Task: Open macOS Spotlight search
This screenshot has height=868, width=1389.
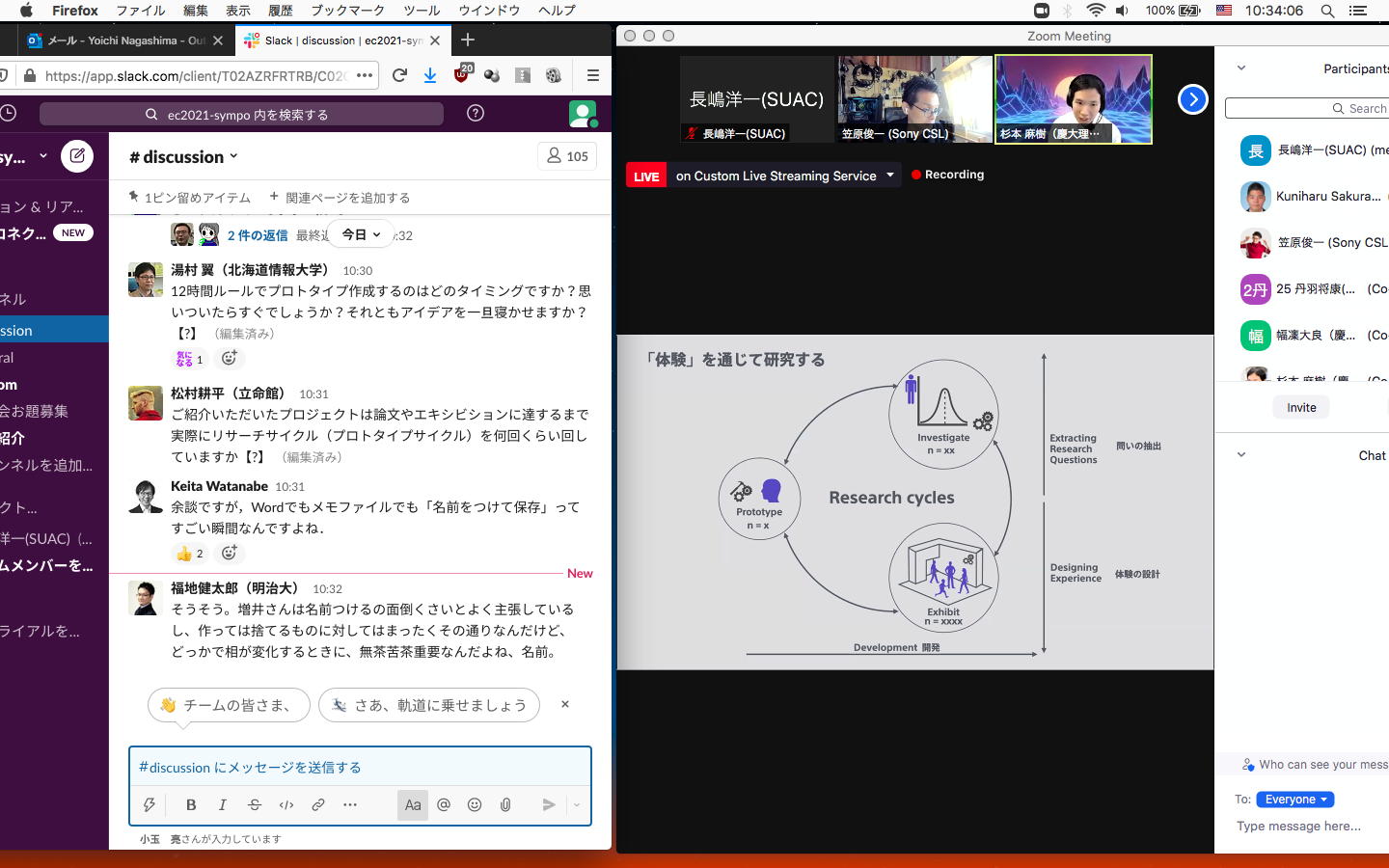Action: (x=1327, y=11)
